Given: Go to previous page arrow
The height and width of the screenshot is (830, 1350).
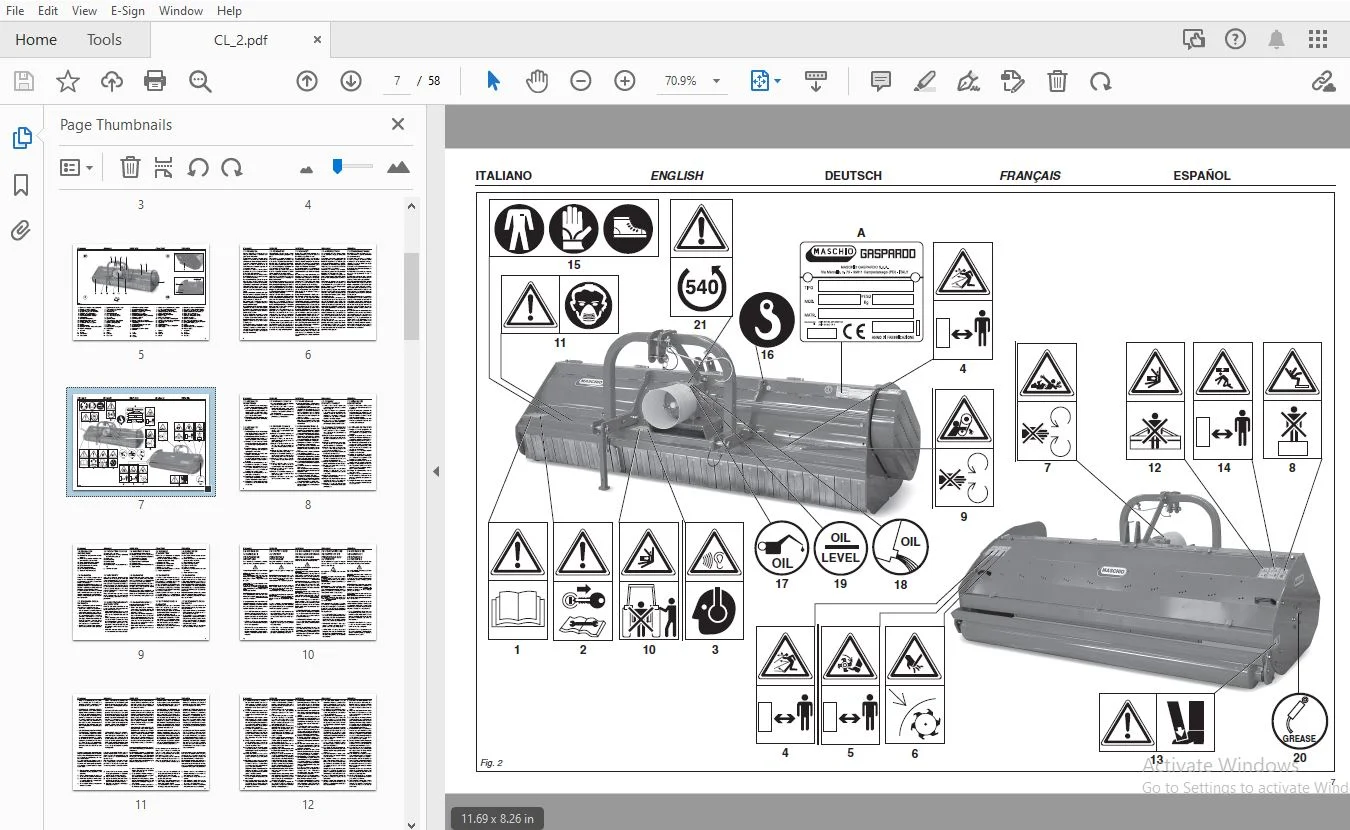Looking at the screenshot, I should point(307,81).
